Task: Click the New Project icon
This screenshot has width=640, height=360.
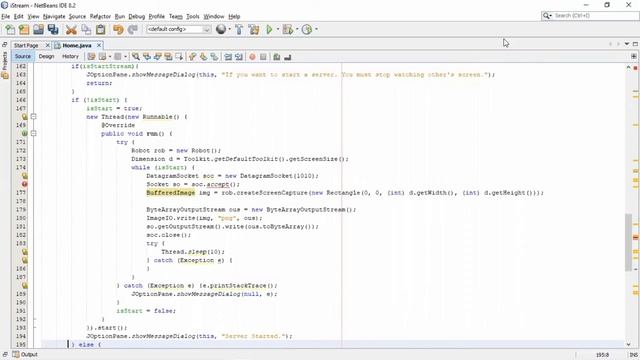Action: [24, 29]
